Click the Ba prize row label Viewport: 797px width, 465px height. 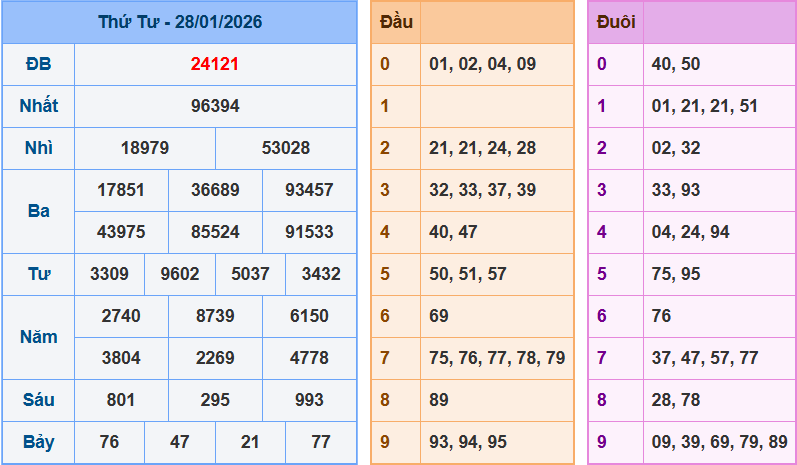38,211
